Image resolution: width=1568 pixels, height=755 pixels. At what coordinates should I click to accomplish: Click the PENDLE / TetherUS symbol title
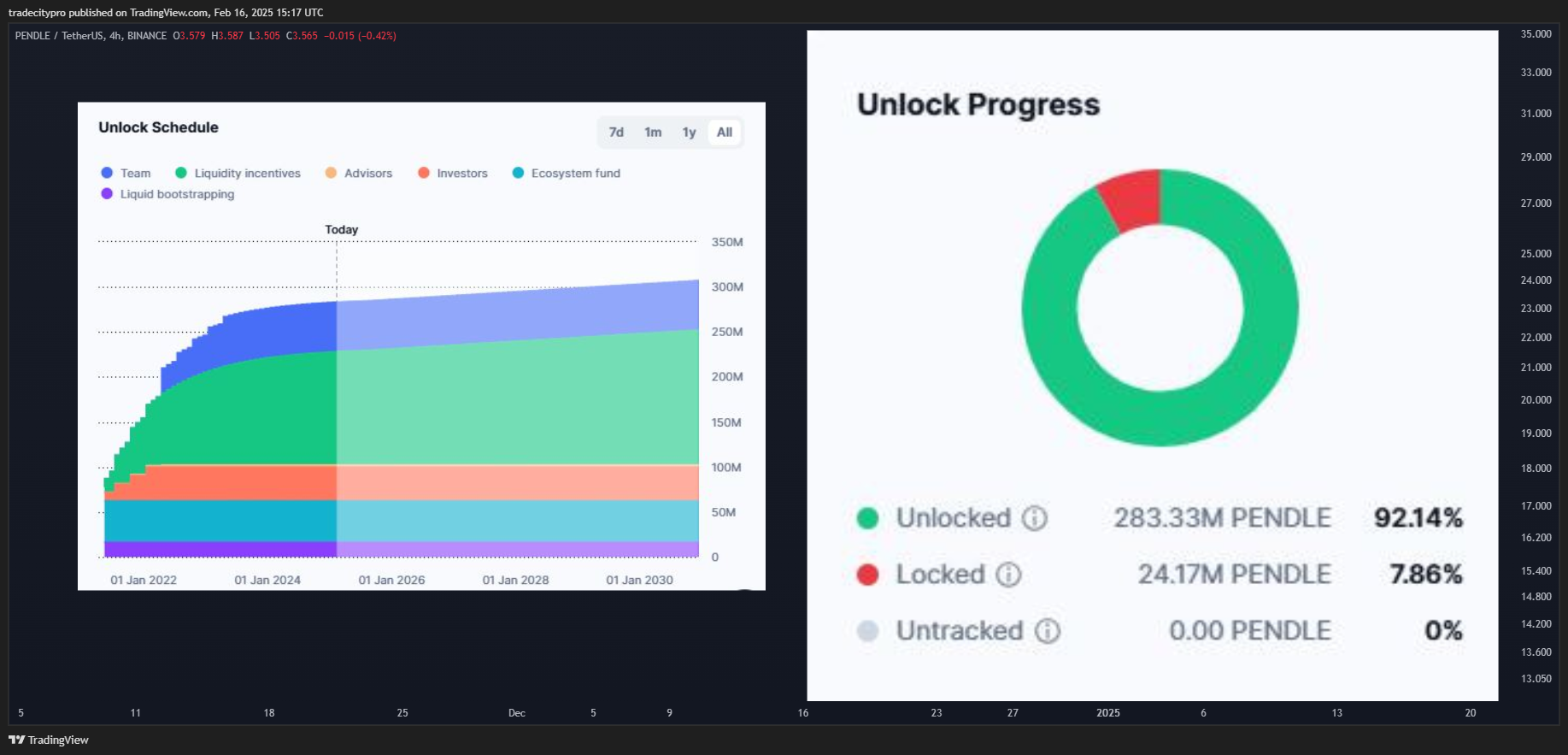91,36
